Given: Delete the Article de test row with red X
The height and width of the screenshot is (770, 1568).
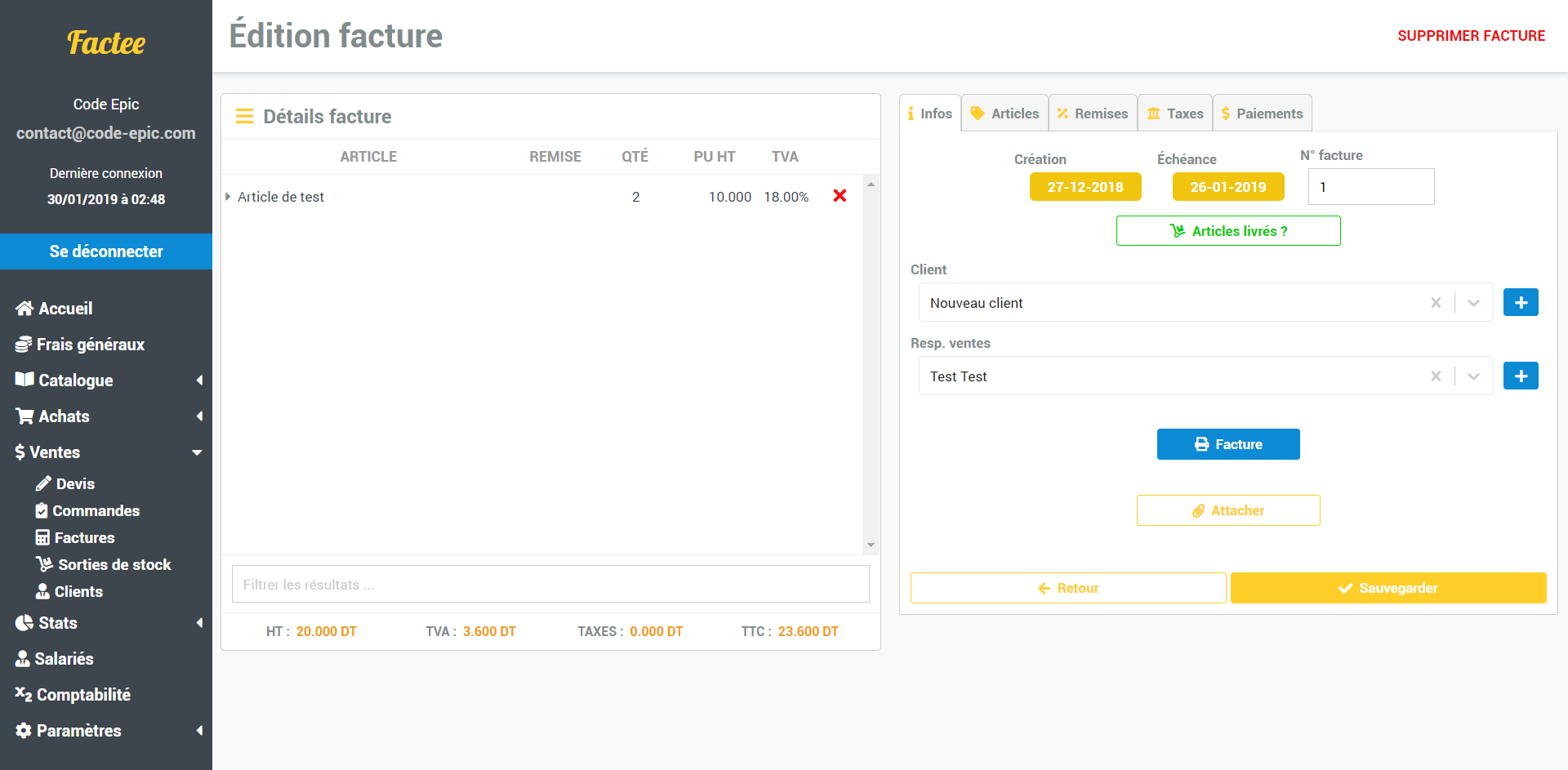Looking at the screenshot, I should pos(839,196).
